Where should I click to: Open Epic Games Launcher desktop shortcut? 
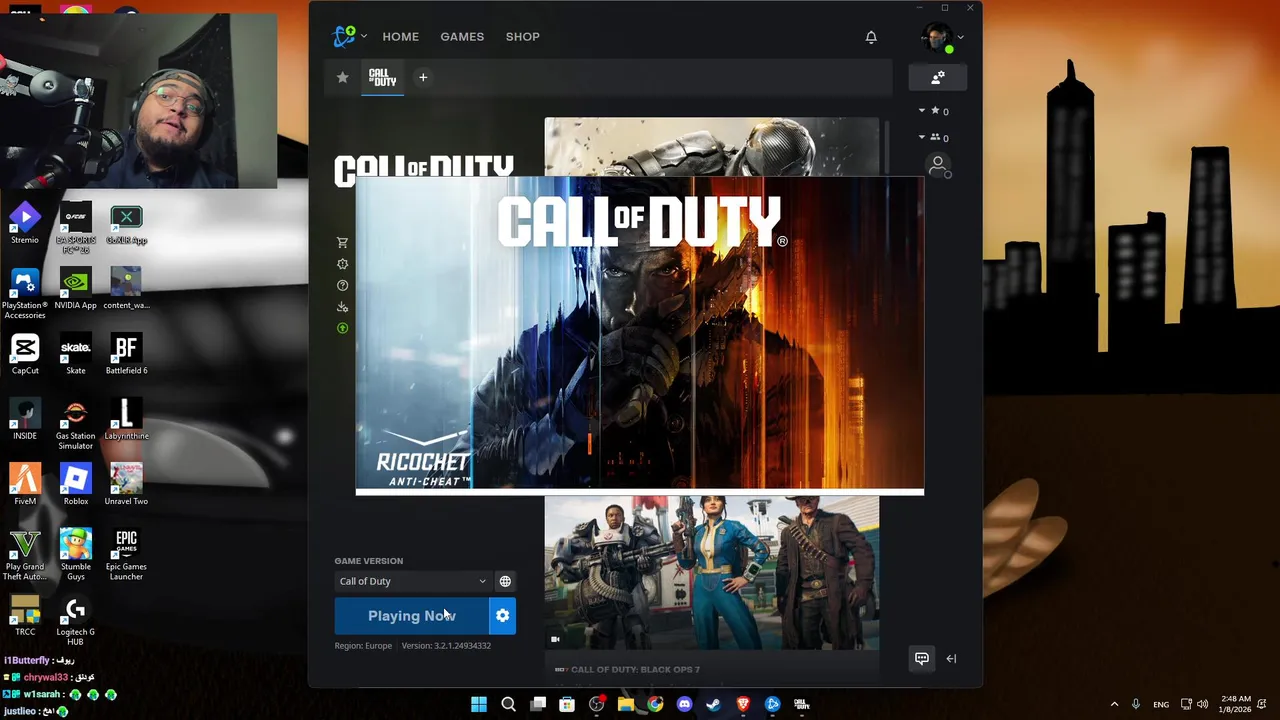click(126, 555)
